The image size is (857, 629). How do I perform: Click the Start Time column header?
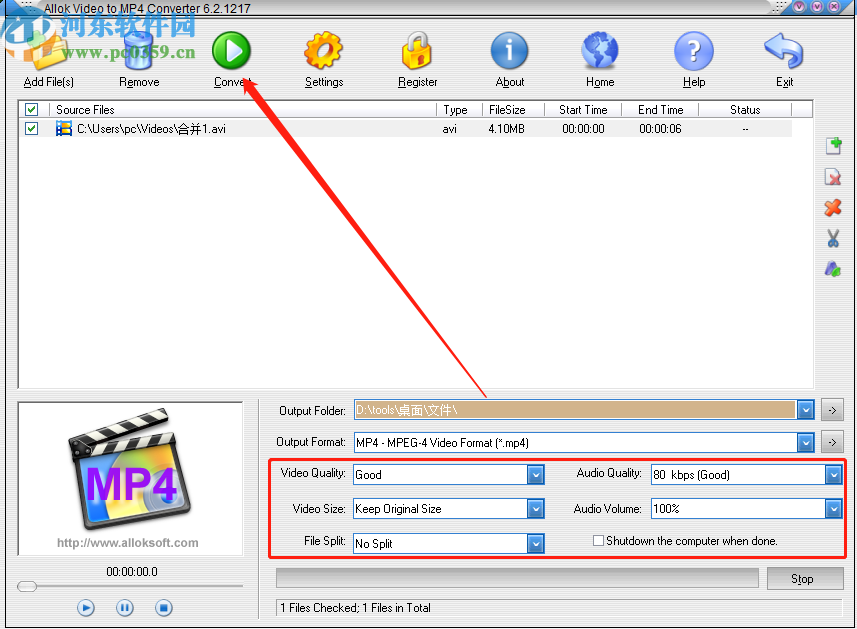[583, 109]
